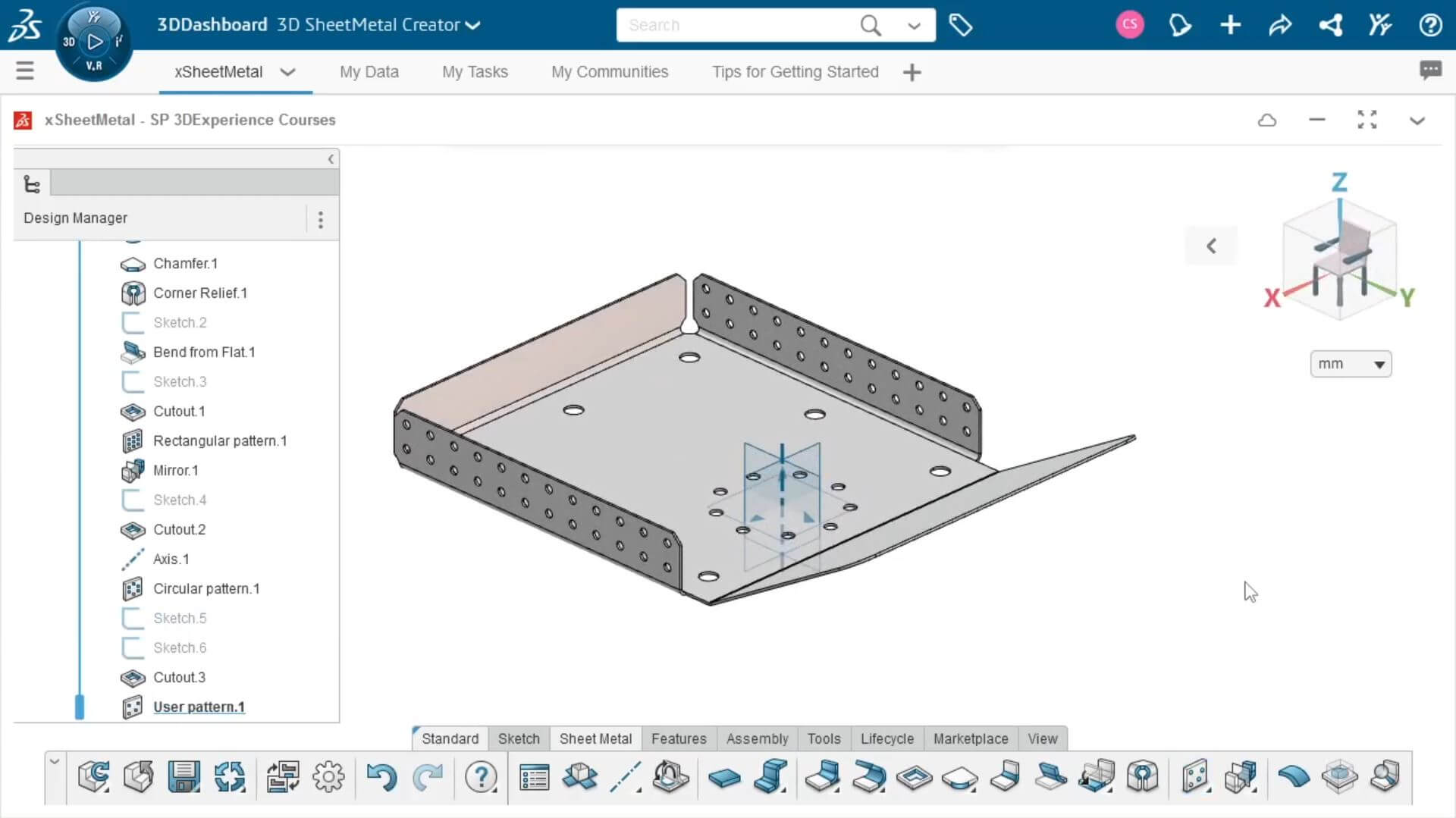Select the Axis dashed line tool

click(626, 777)
